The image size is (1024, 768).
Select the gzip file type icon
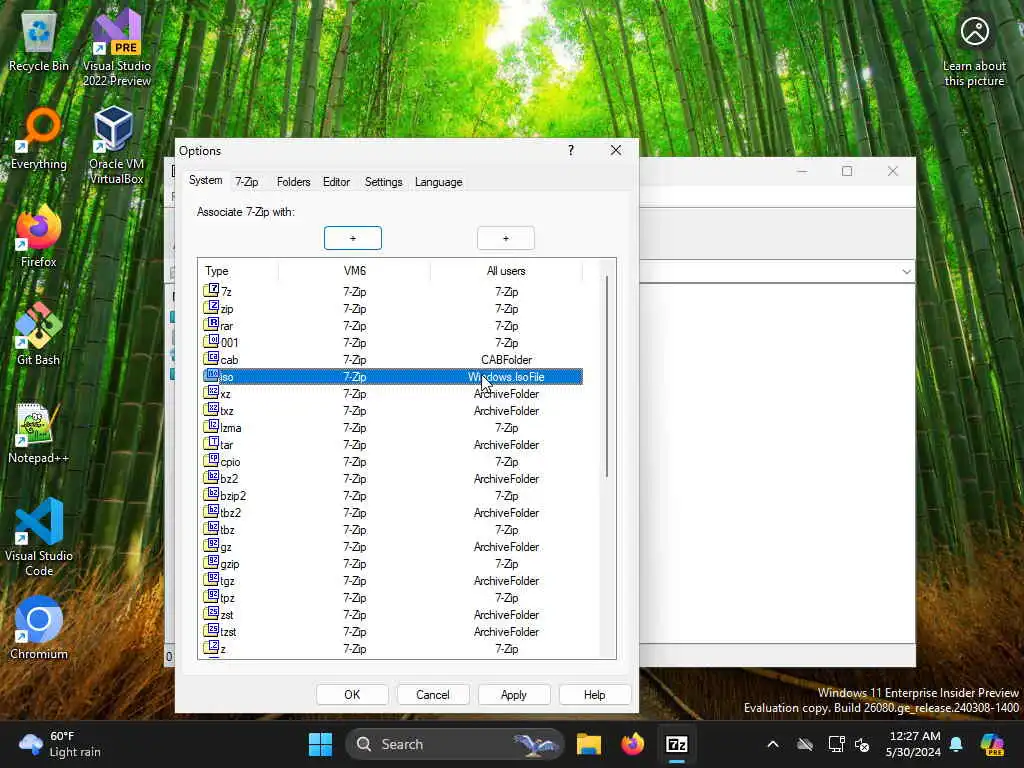[212, 562]
